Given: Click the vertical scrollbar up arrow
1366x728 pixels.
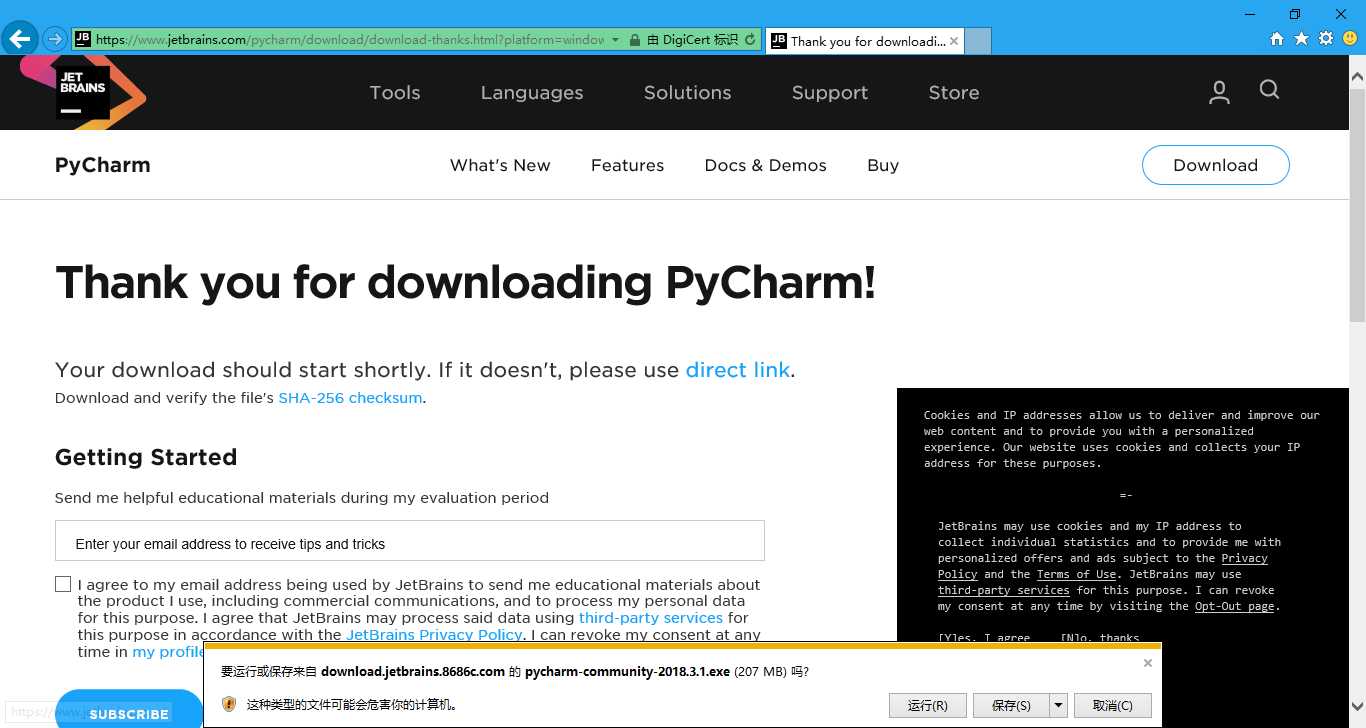Looking at the screenshot, I should tap(1357, 75).
